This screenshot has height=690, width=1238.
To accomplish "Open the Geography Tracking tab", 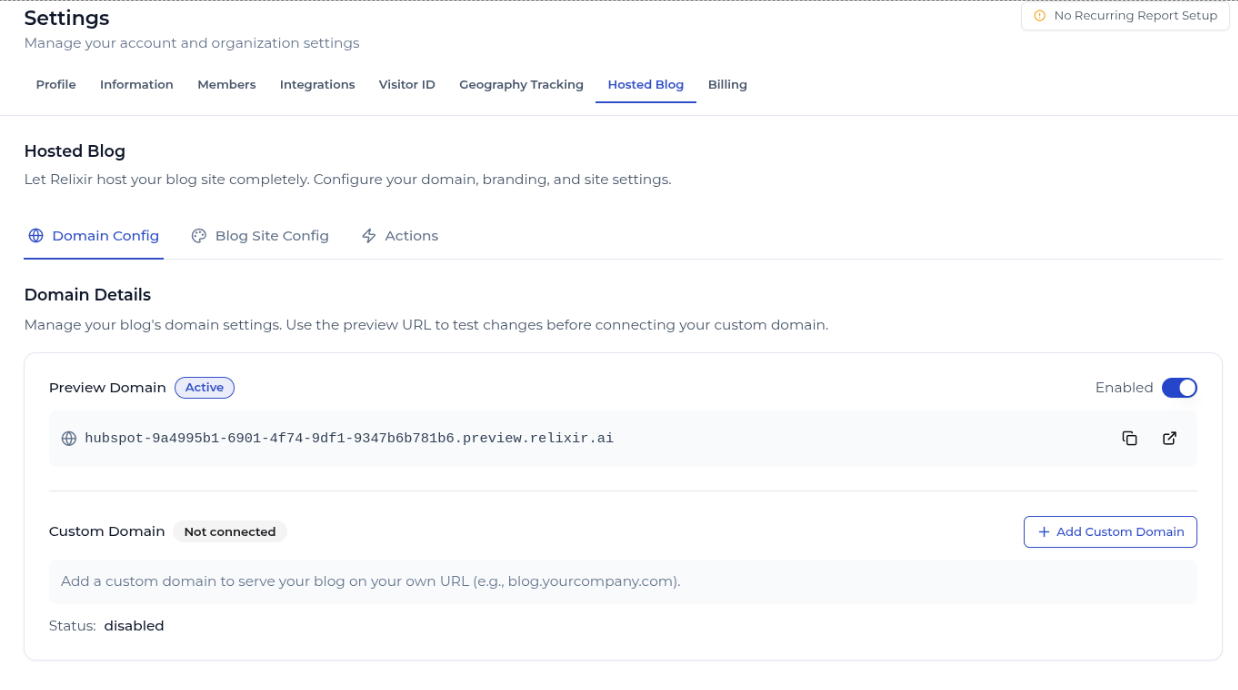I will pyautogui.click(x=521, y=85).
